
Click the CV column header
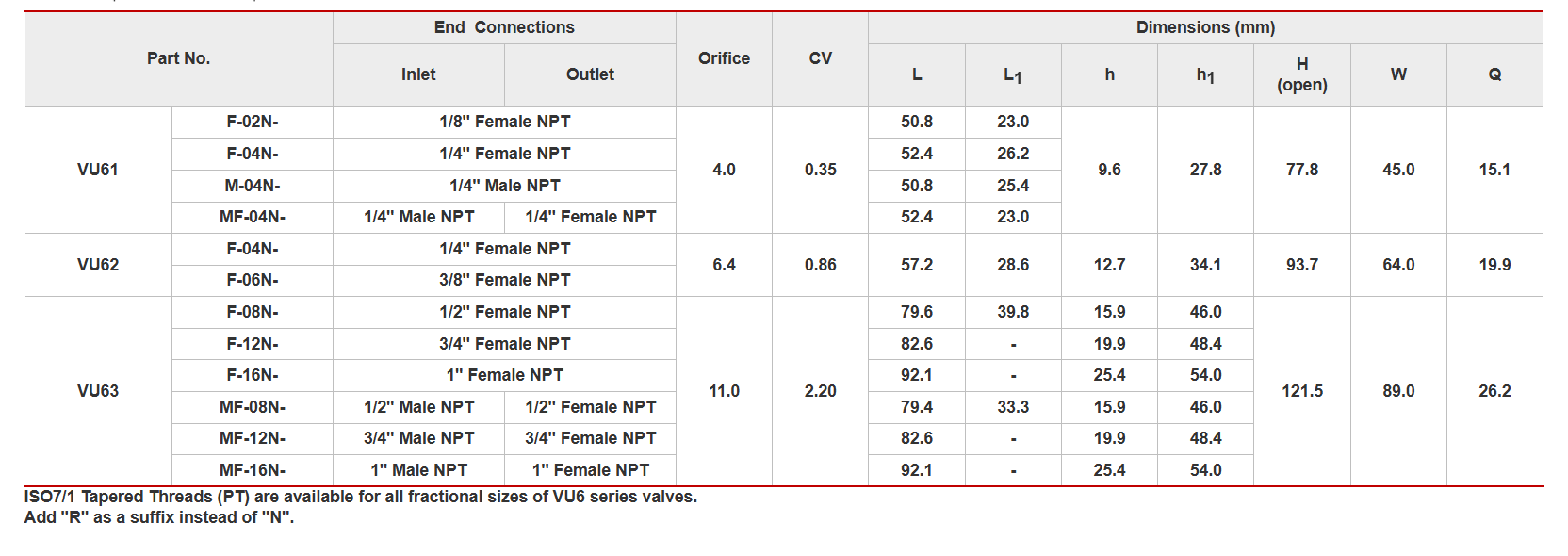[820, 58]
